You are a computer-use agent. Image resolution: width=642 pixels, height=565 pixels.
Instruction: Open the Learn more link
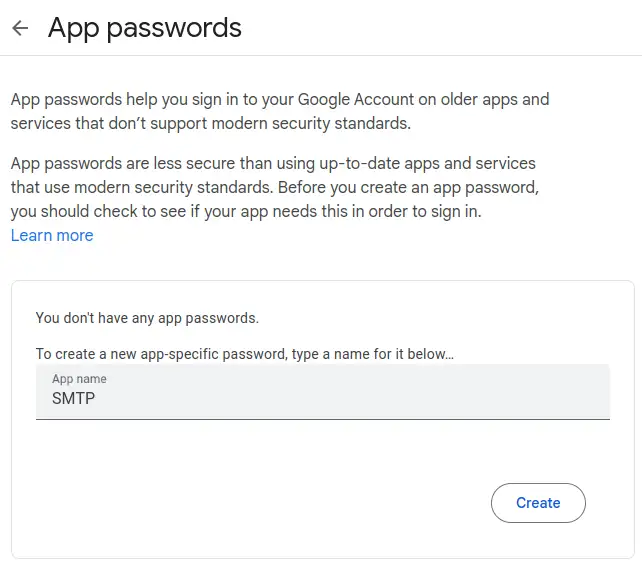coord(52,235)
